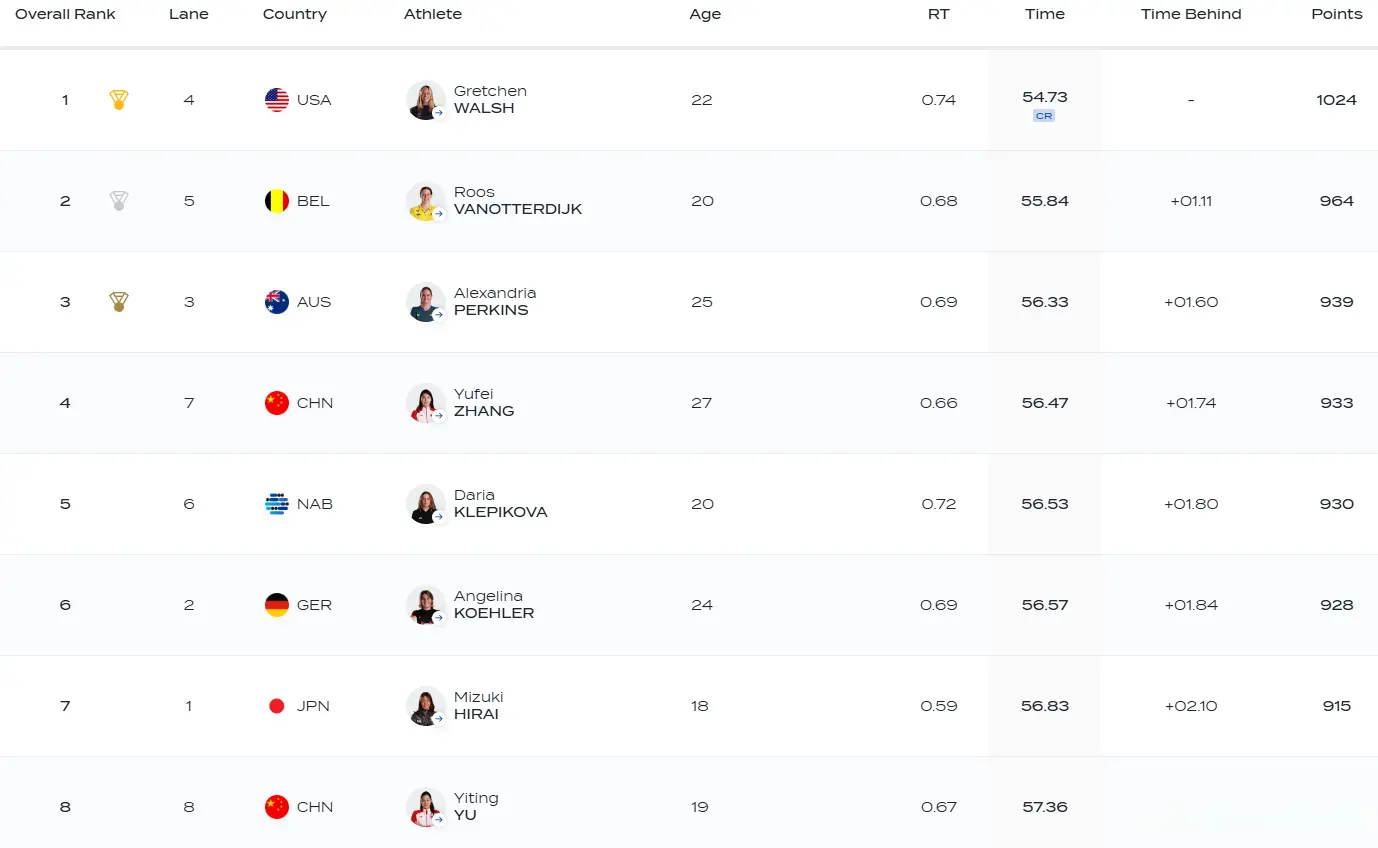Click the Germany flag icon
The image size is (1378, 848).
(x=277, y=605)
